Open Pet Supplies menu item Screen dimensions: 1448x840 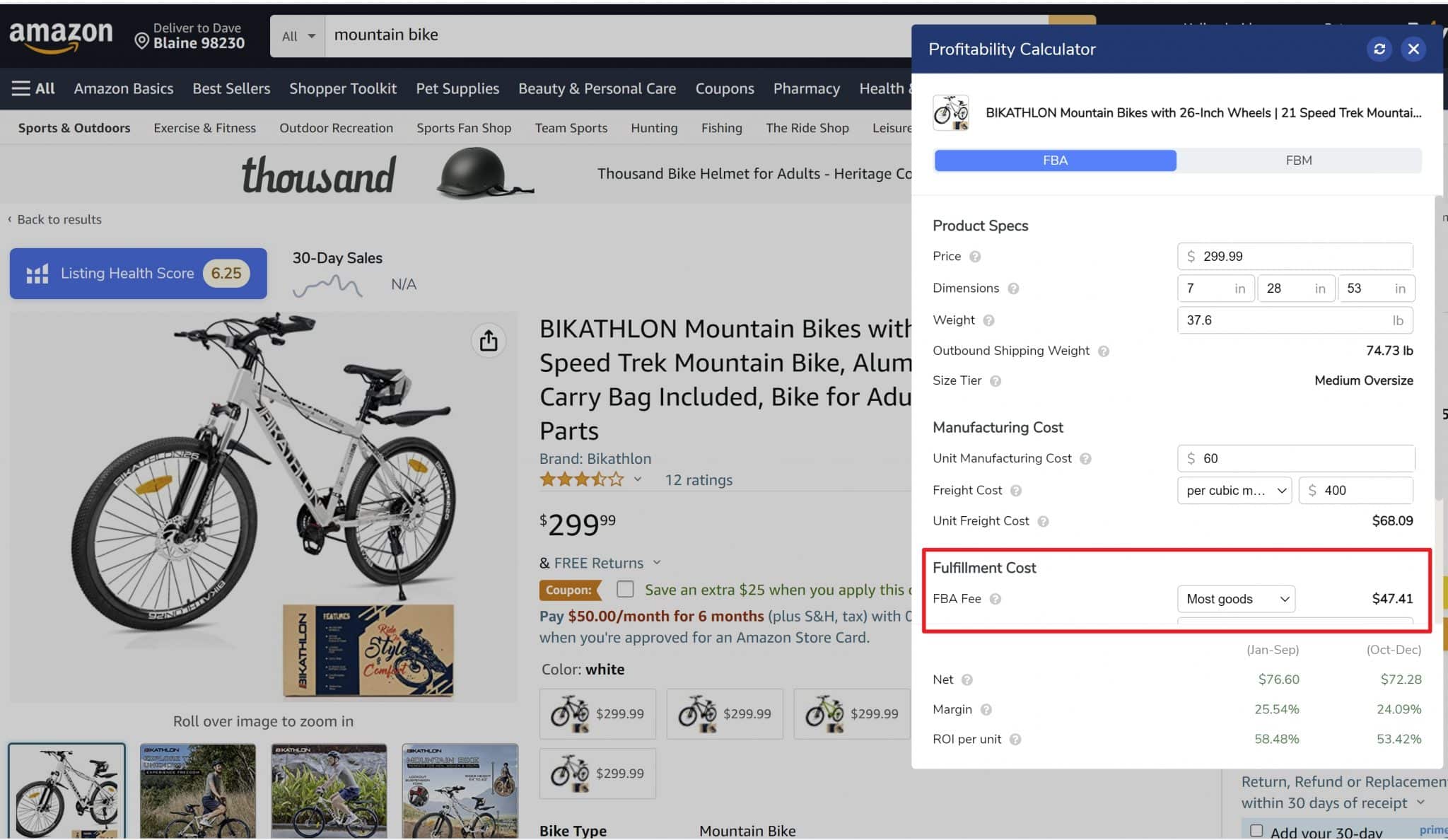[457, 88]
